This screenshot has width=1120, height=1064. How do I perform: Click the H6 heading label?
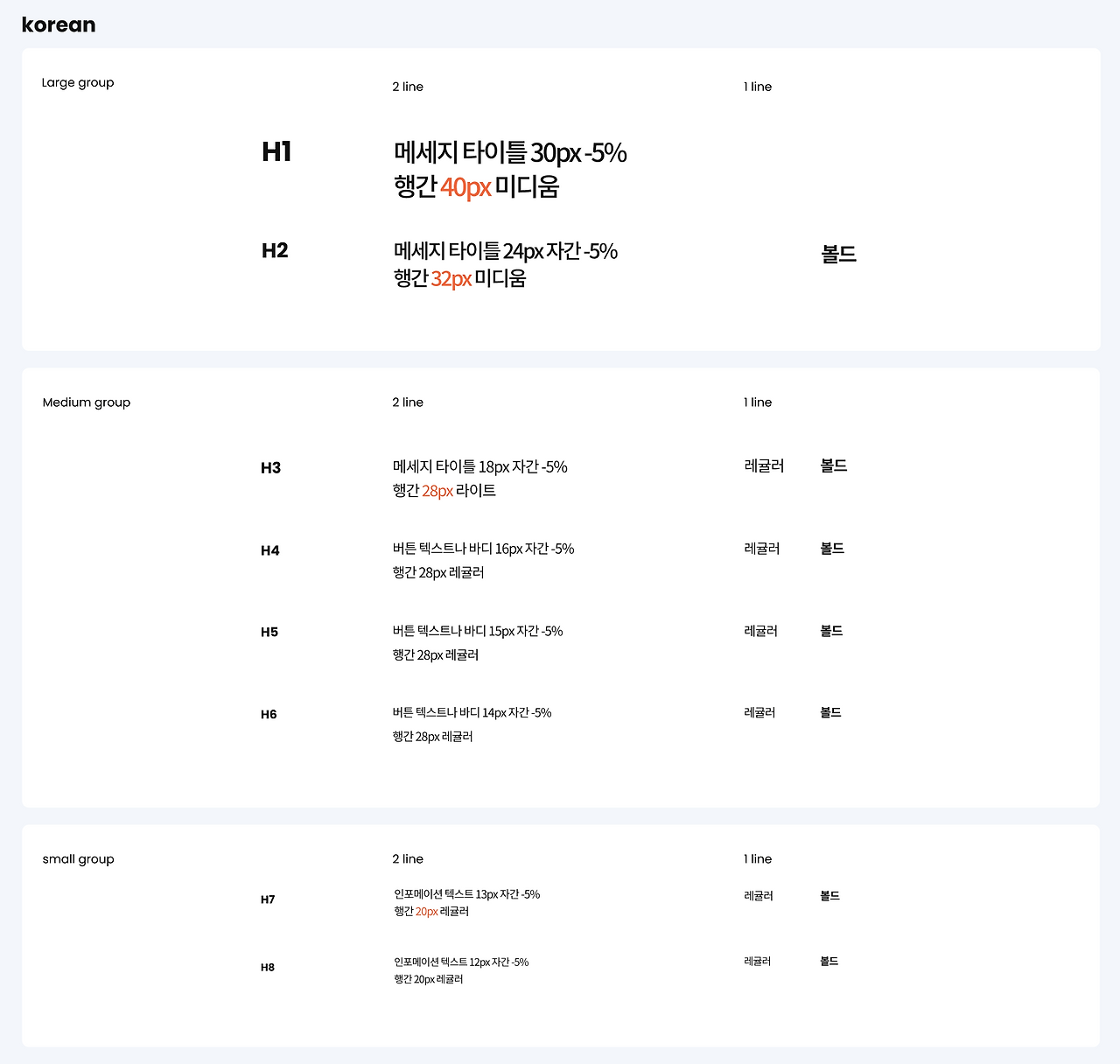click(269, 714)
